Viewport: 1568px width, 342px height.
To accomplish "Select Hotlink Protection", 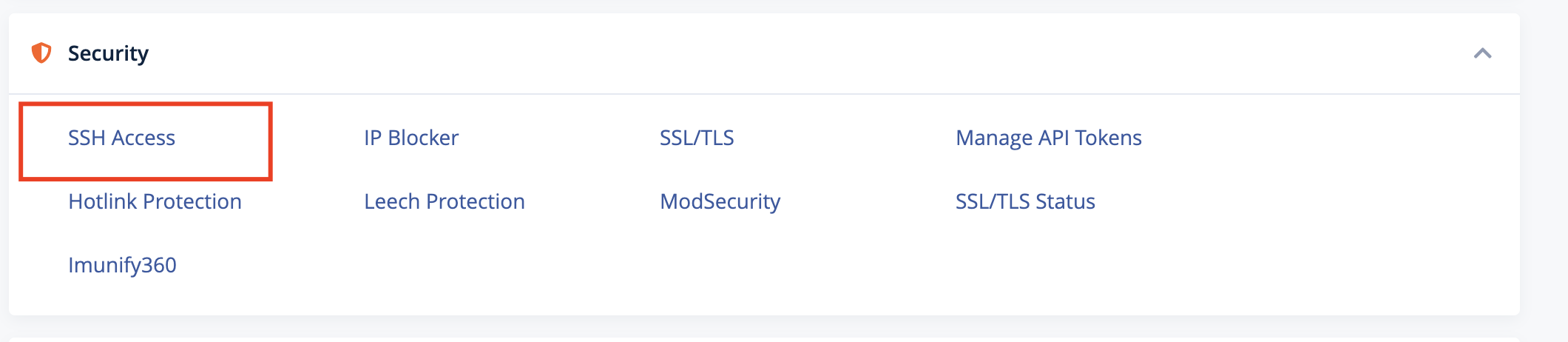I will 155,201.
